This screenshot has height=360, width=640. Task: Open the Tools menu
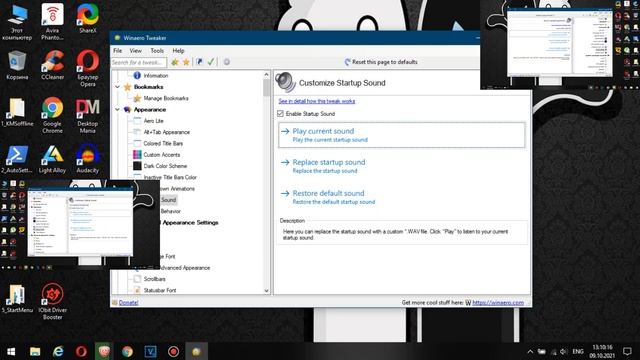[x=157, y=51]
